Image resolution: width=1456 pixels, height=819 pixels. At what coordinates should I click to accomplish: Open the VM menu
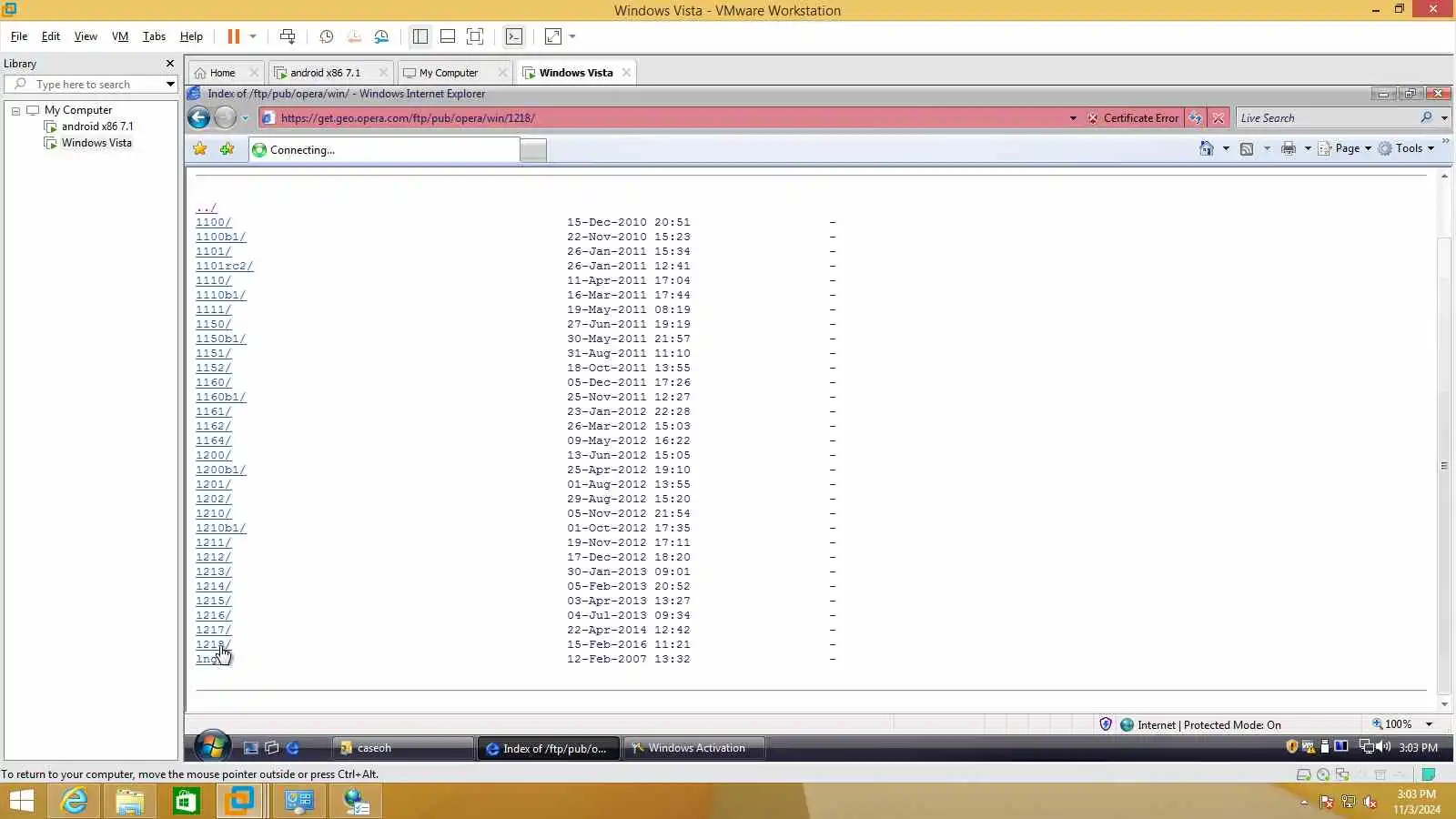point(120,36)
